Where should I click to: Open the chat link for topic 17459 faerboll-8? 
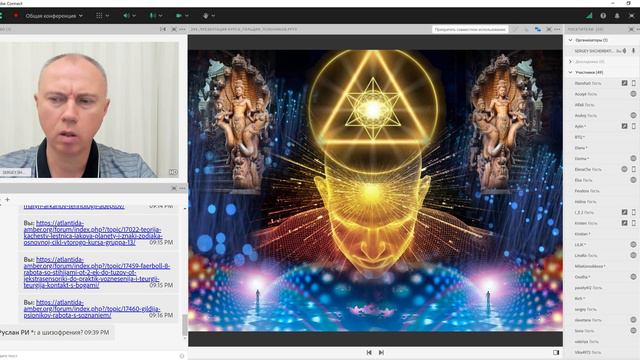(97, 272)
